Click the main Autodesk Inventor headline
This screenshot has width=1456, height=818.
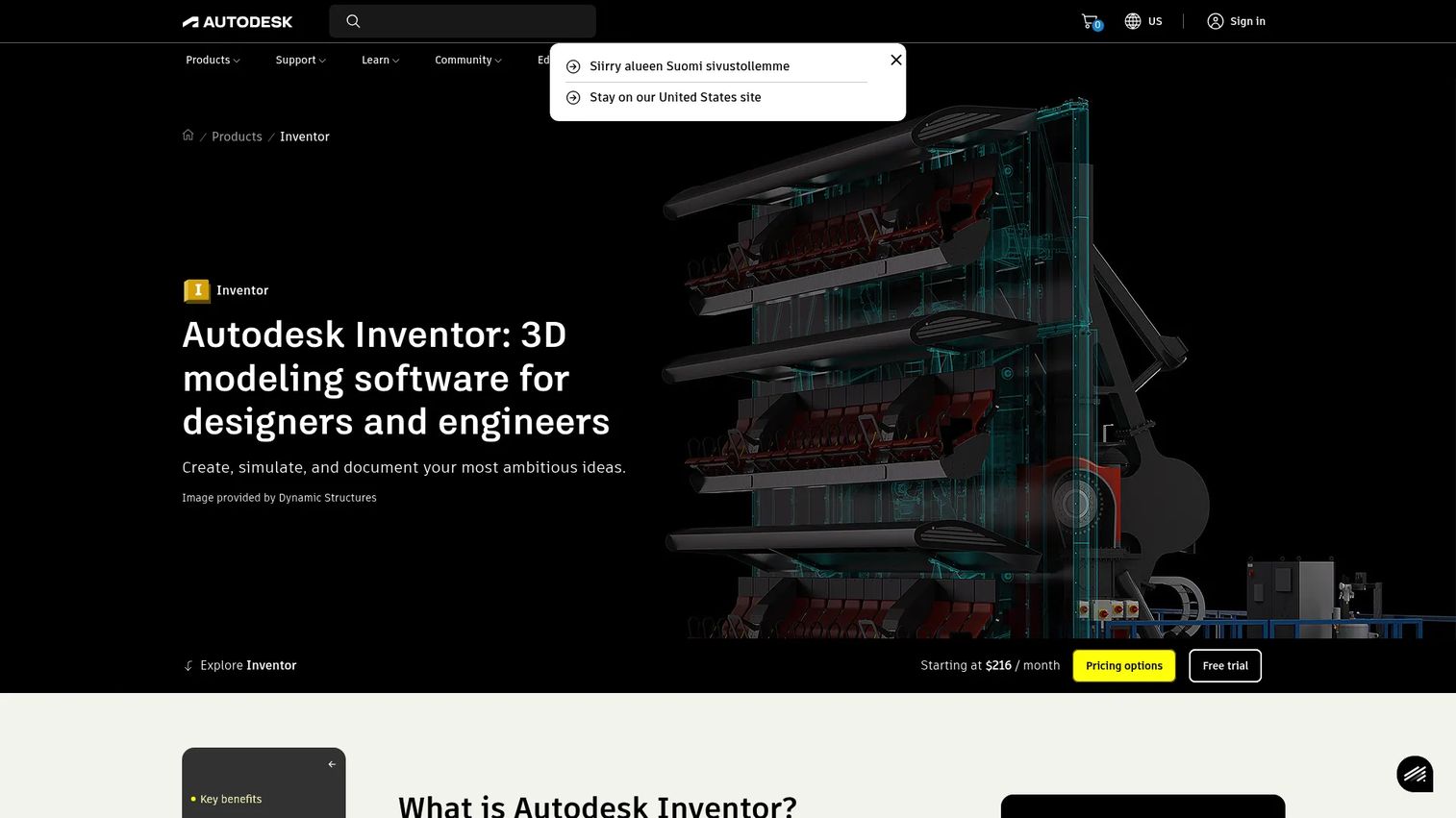[396, 378]
